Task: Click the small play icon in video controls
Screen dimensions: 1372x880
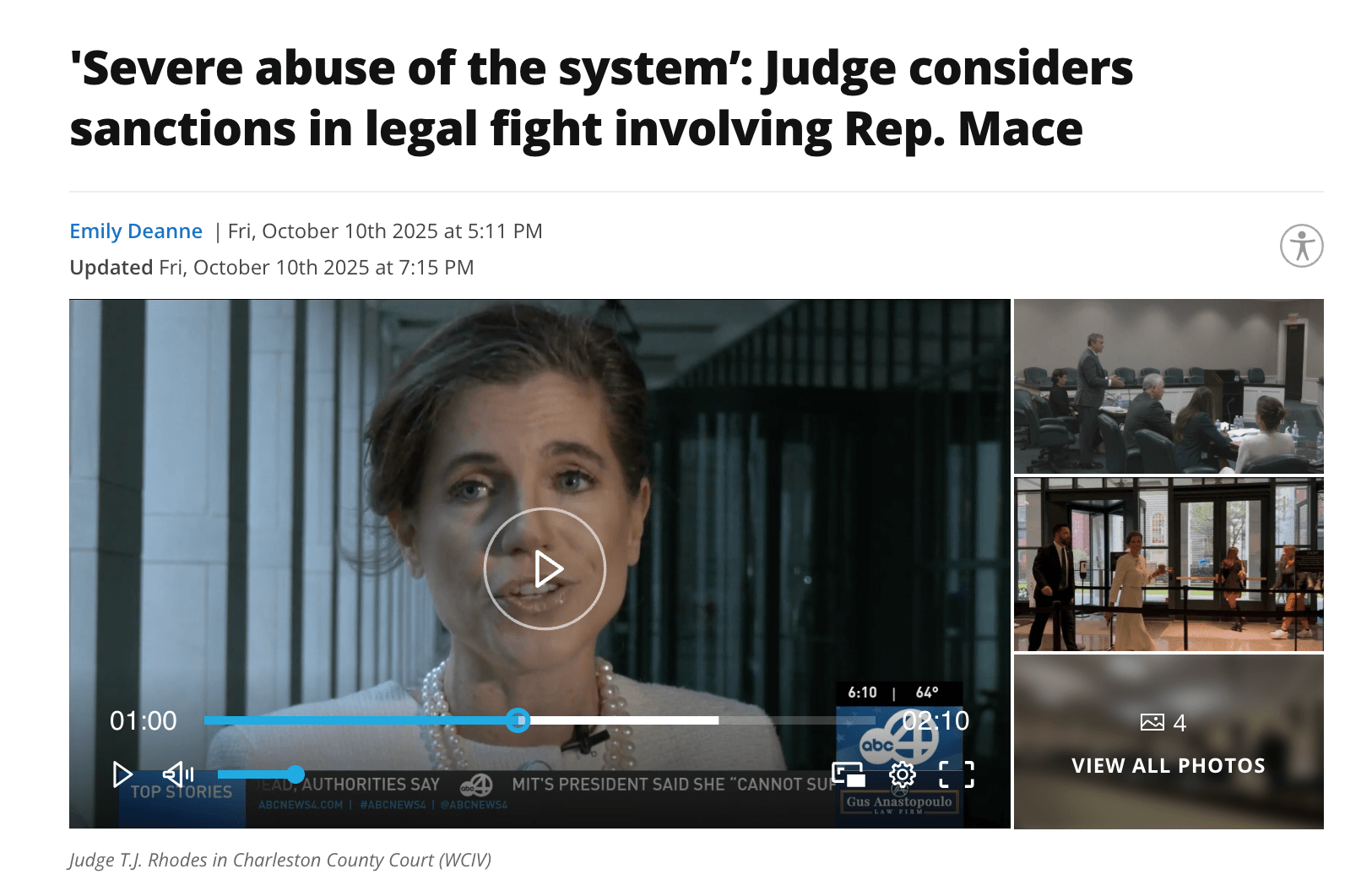Action: (122, 774)
